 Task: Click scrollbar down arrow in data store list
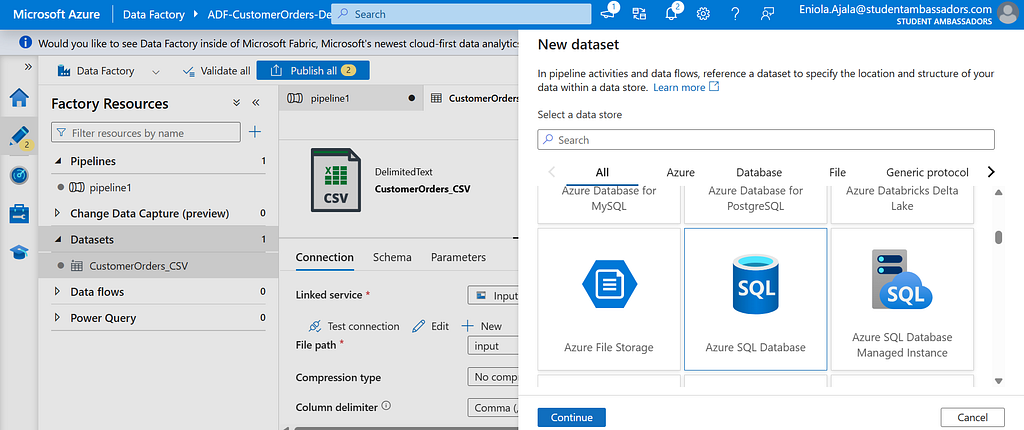[x=999, y=380]
